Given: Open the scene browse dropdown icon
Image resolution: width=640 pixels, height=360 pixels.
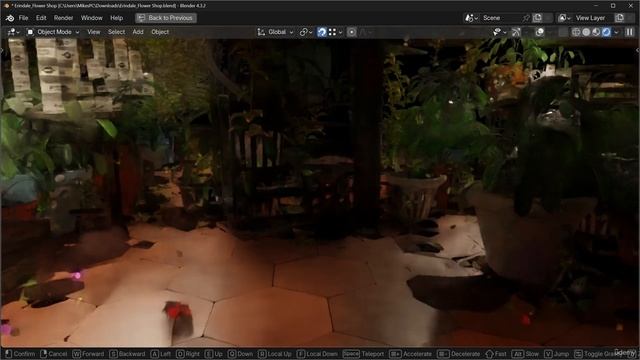Looking at the screenshot, I should 471,18.
